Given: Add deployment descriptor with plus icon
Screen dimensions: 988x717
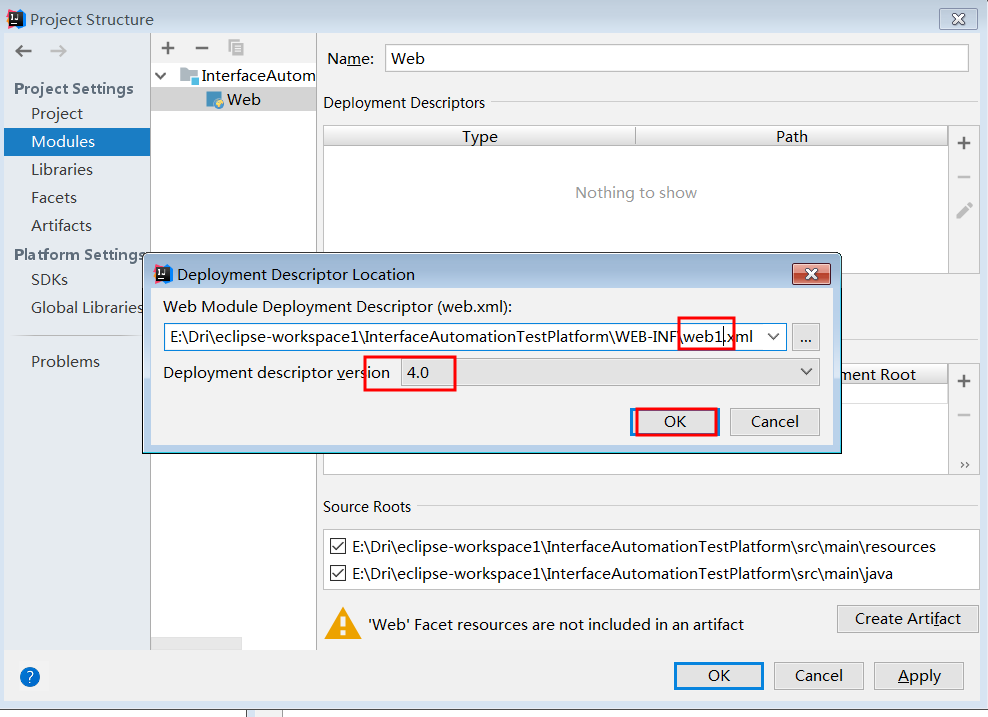Looking at the screenshot, I should [963, 143].
